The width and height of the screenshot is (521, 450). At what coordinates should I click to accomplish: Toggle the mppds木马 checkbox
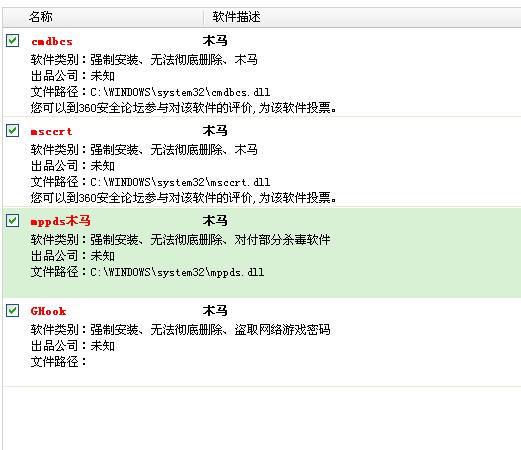(12, 221)
